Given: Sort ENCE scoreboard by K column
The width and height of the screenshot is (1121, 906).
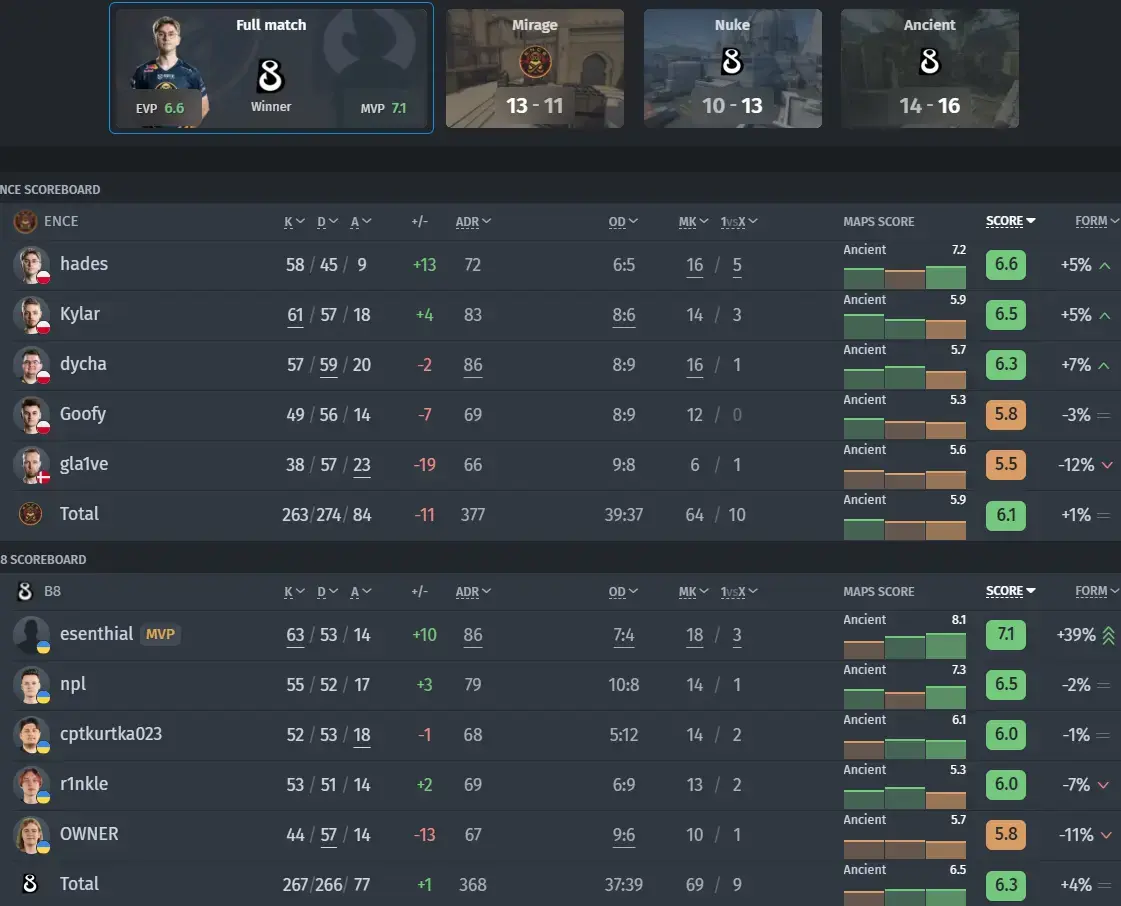Looking at the screenshot, I should [x=294, y=222].
